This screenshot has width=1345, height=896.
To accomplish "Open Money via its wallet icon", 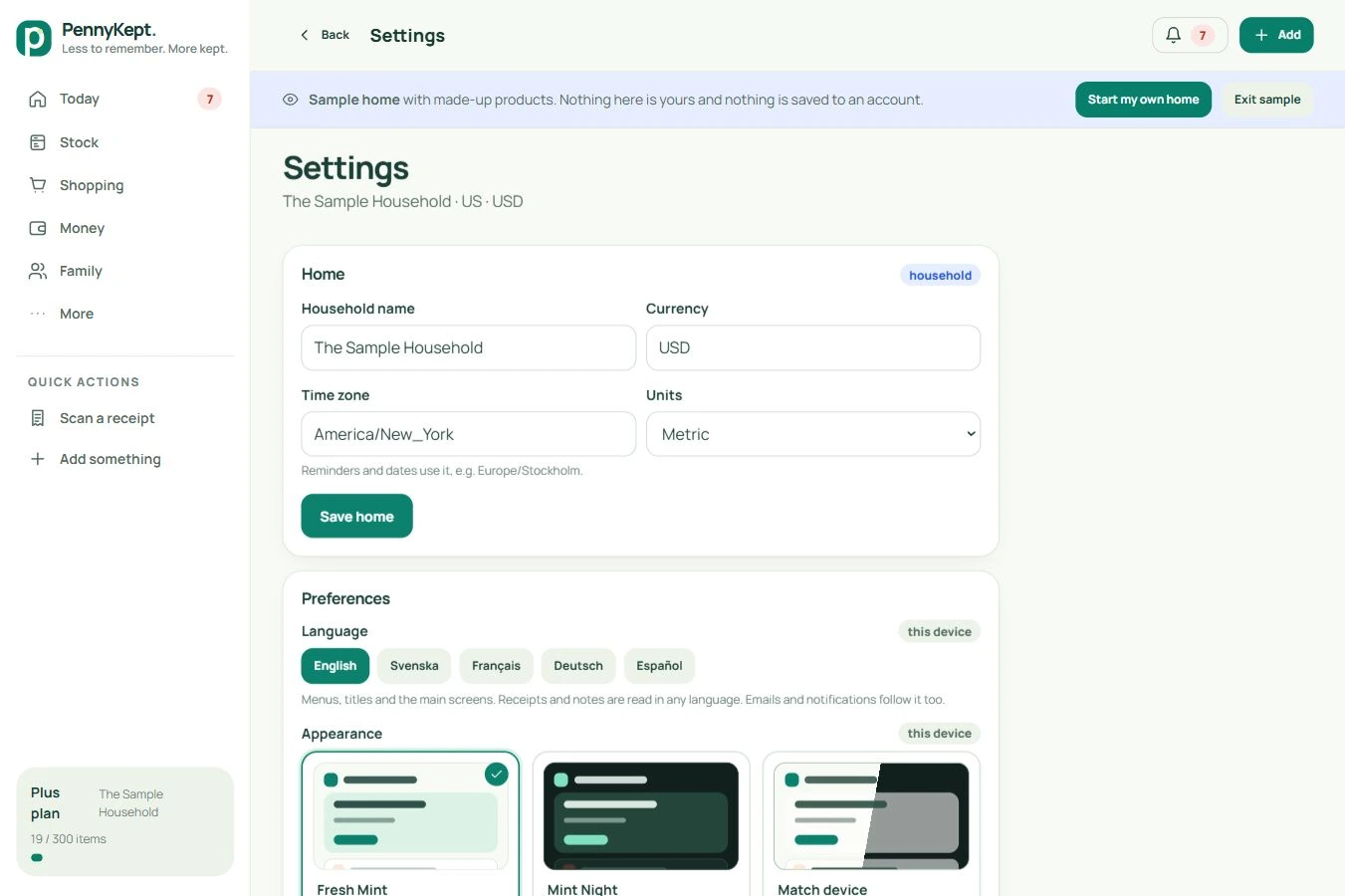I will tap(38, 228).
